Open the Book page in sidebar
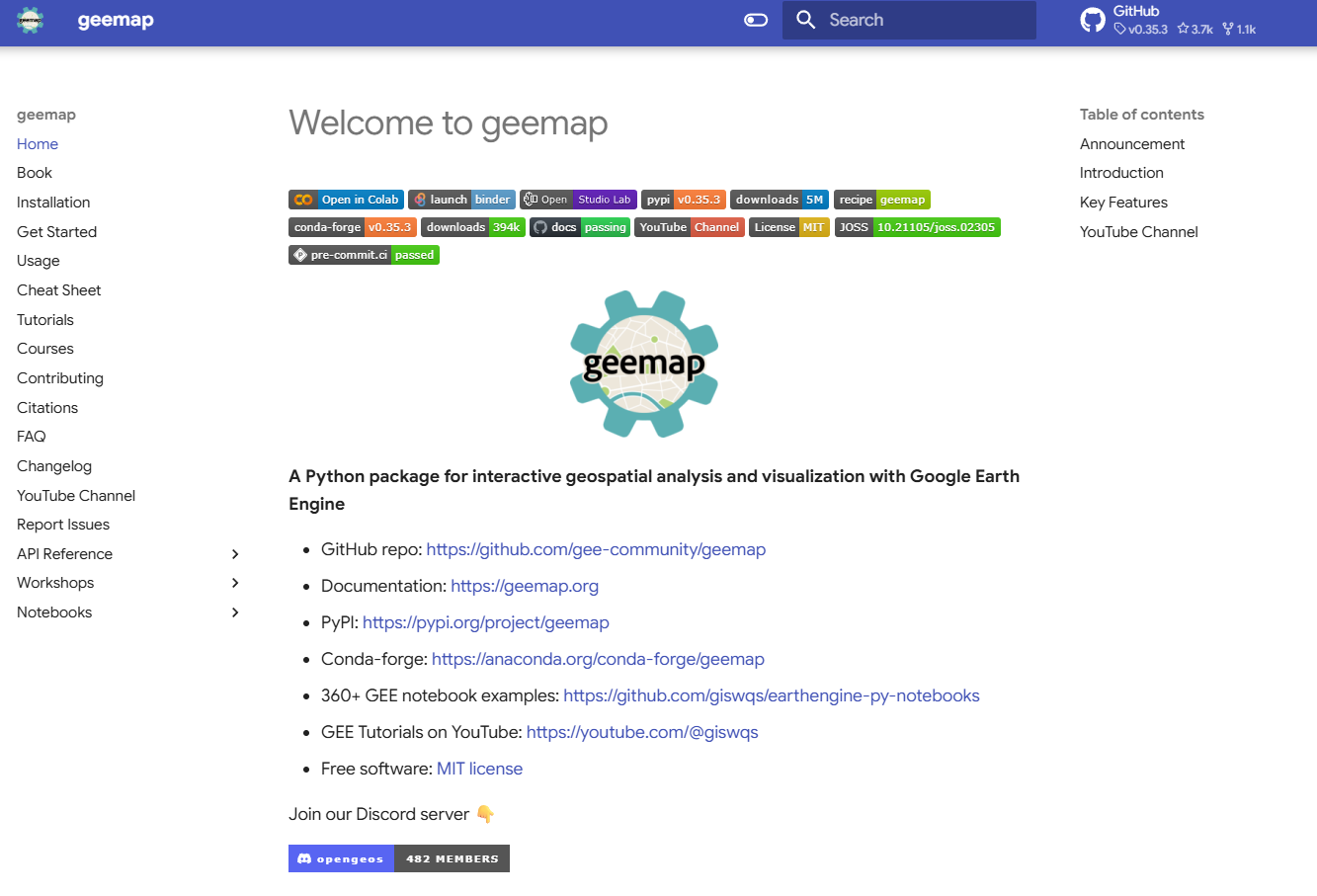The height and width of the screenshot is (896, 1317). (x=35, y=173)
